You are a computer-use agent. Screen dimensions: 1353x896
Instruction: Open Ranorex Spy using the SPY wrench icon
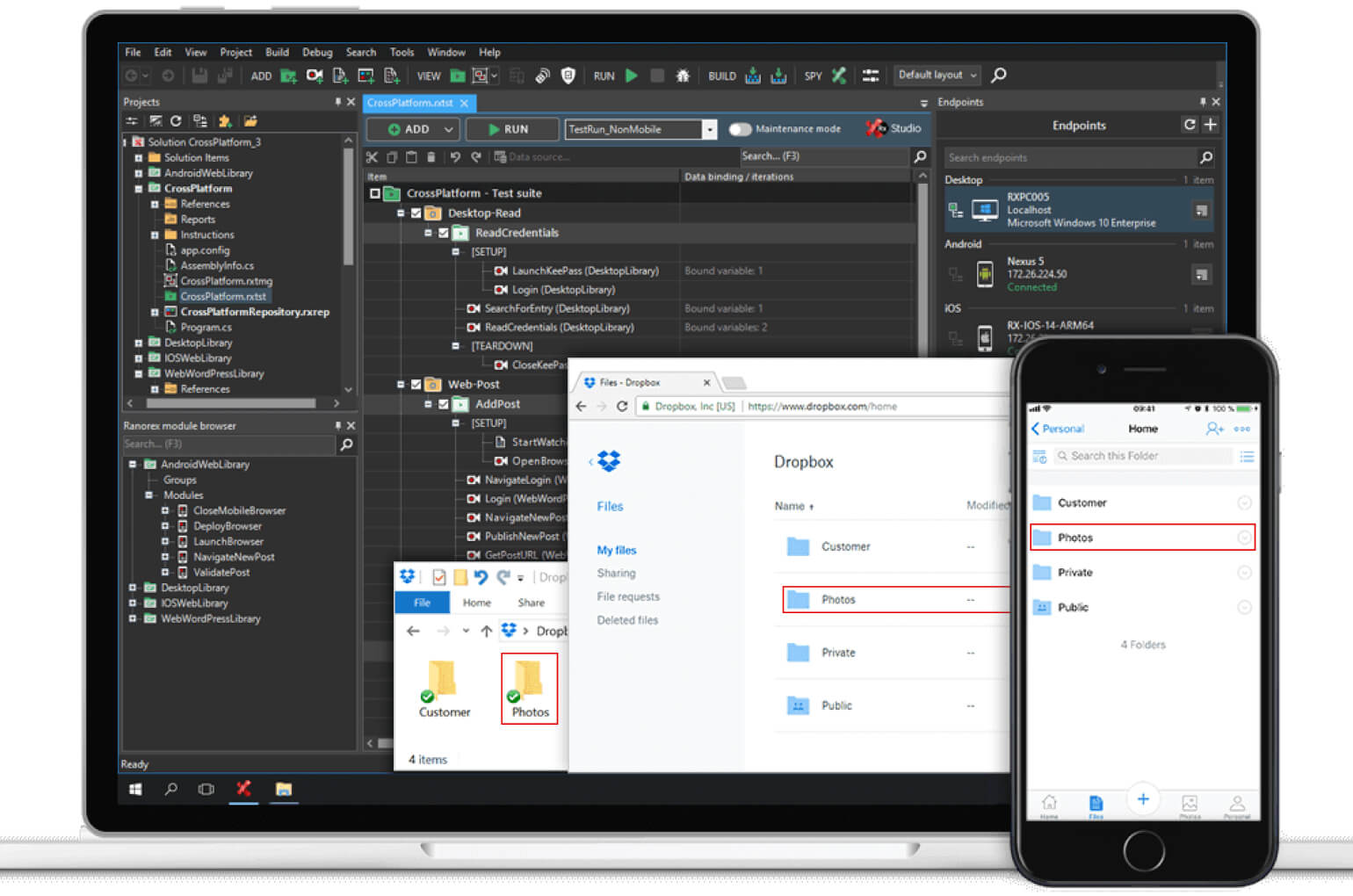tap(837, 76)
